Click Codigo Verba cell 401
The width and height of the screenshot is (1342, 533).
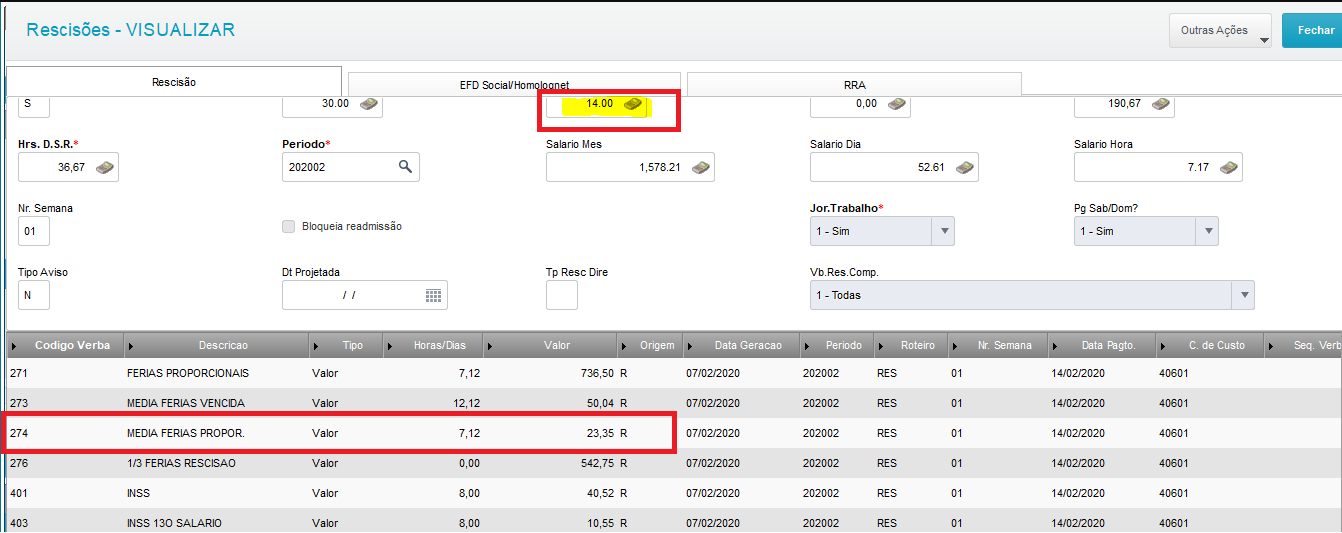tap(20, 493)
